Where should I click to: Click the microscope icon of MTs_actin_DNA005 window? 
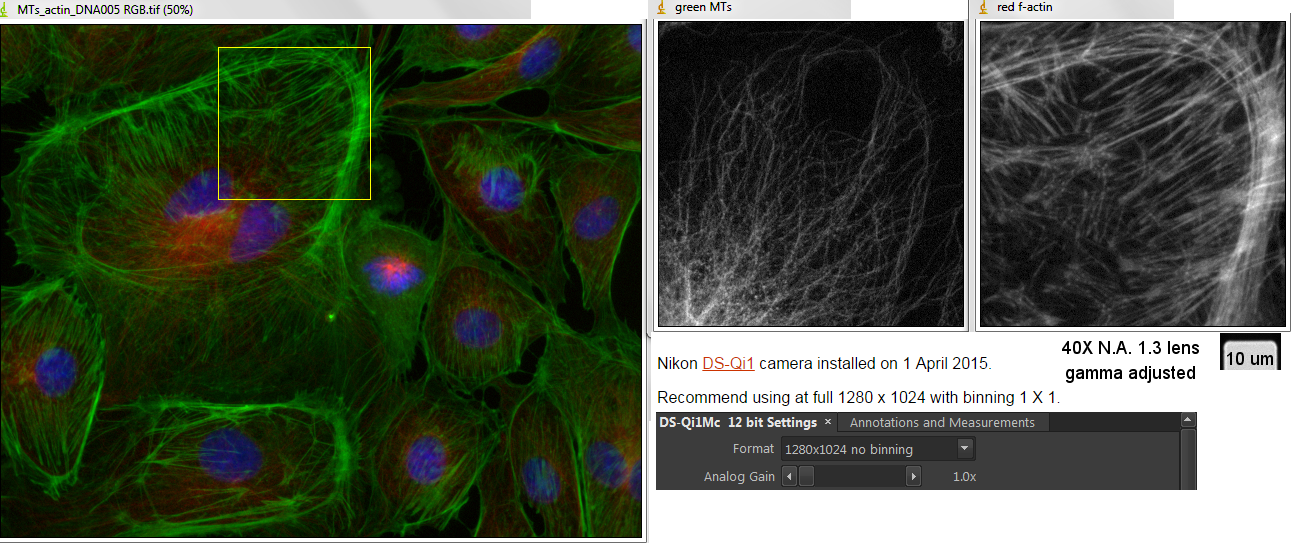coord(8,9)
